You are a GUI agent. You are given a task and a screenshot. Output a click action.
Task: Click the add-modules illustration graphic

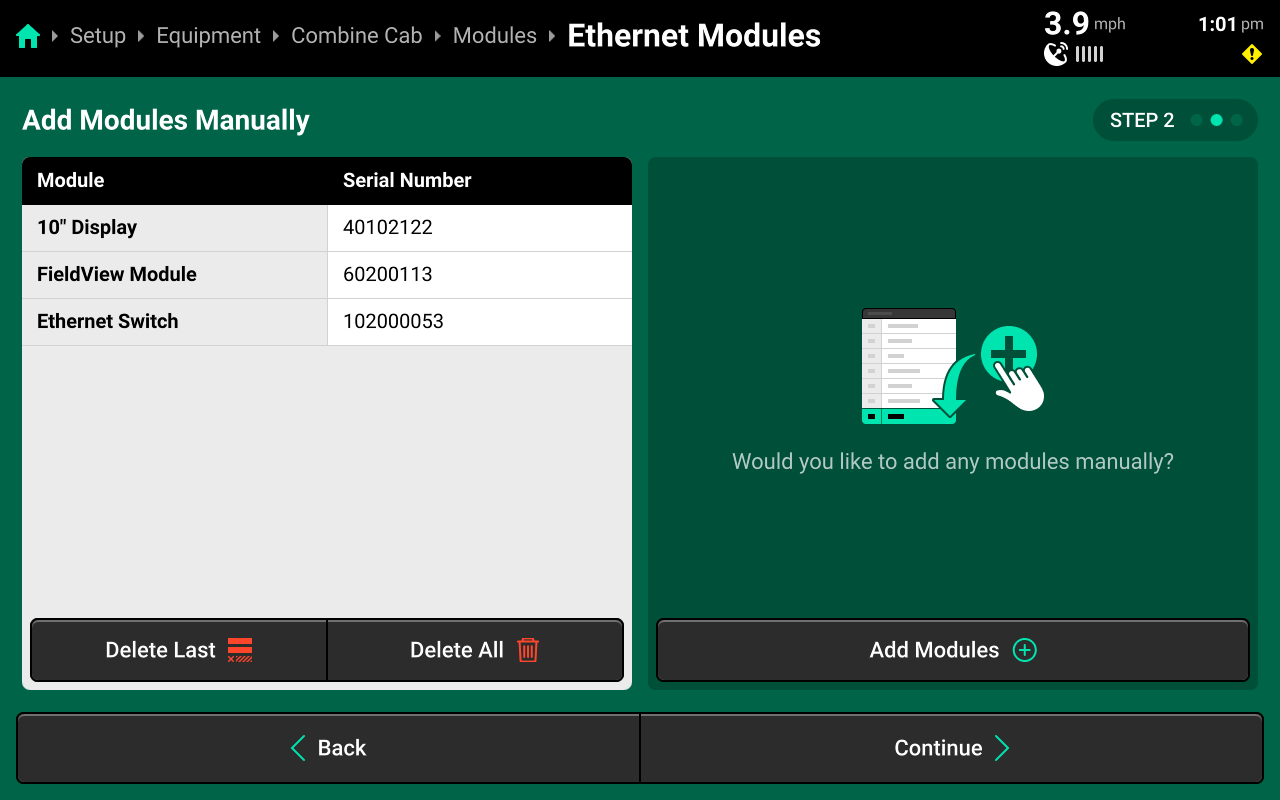tap(952, 365)
